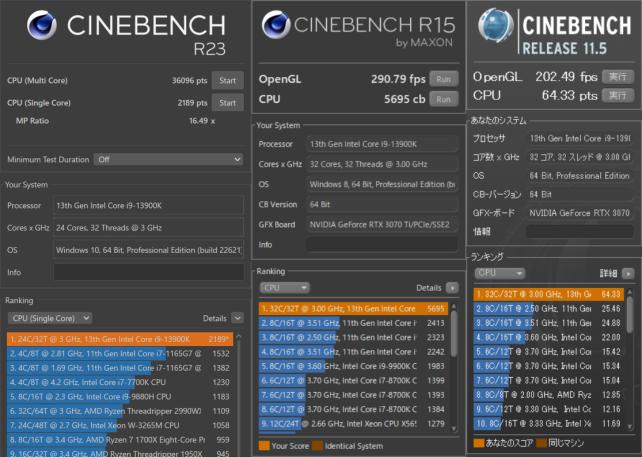The width and height of the screenshot is (642, 457).
Task: Select the R15 i7-8700K row scoring 1399
Action: point(353,380)
